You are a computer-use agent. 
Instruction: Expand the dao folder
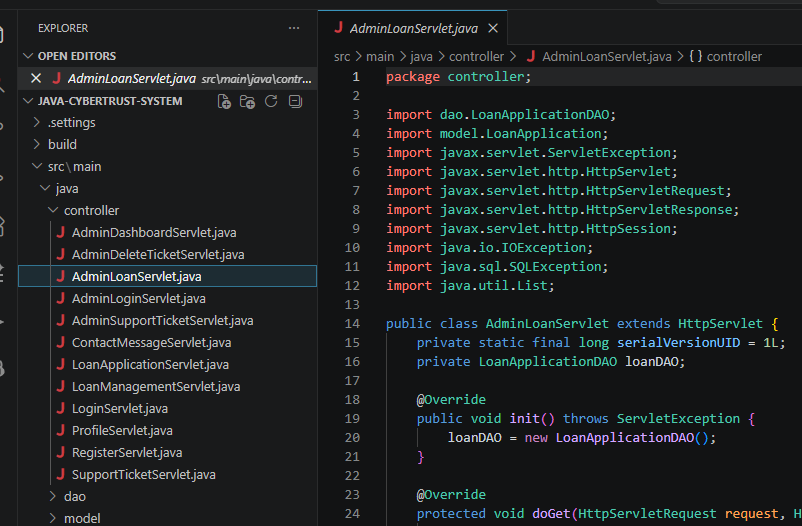click(75, 496)
